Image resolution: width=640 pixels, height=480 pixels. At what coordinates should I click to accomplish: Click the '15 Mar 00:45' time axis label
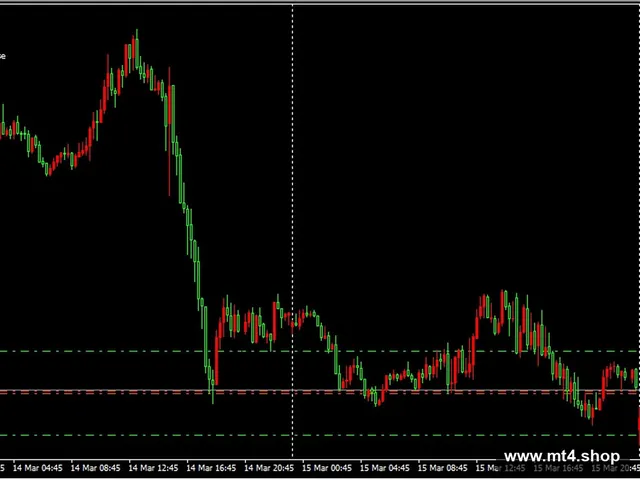pyautogui.click(x=327, y=468)
